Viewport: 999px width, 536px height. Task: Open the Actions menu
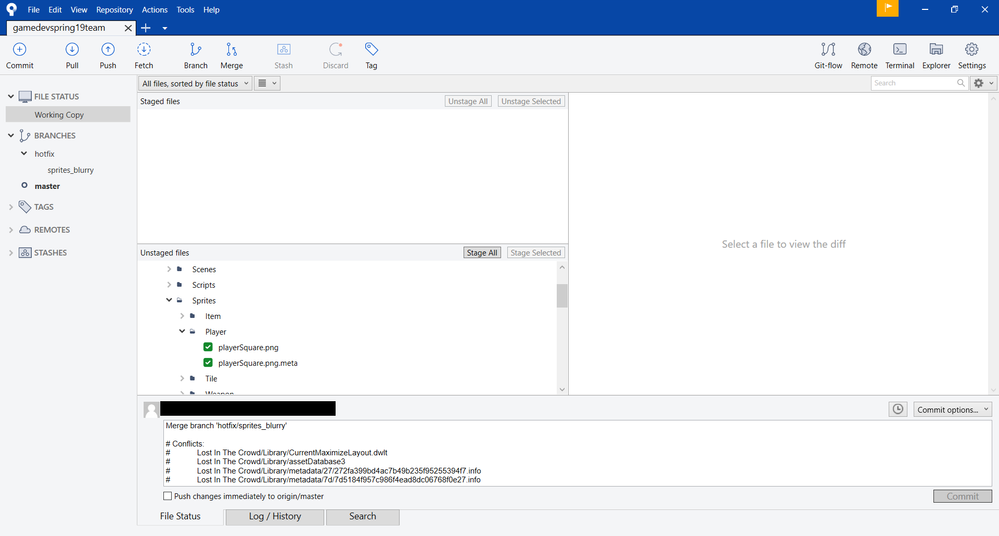(155, 10)
